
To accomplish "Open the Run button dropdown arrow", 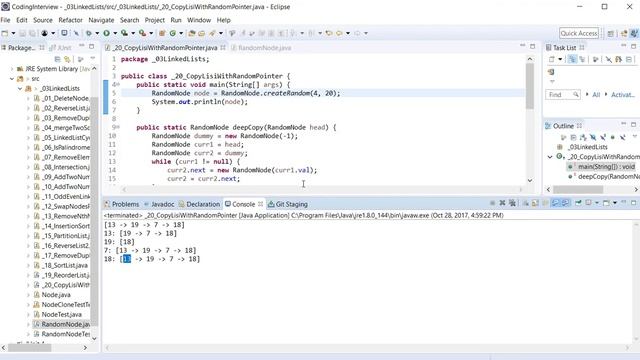I will pos(115,33).
